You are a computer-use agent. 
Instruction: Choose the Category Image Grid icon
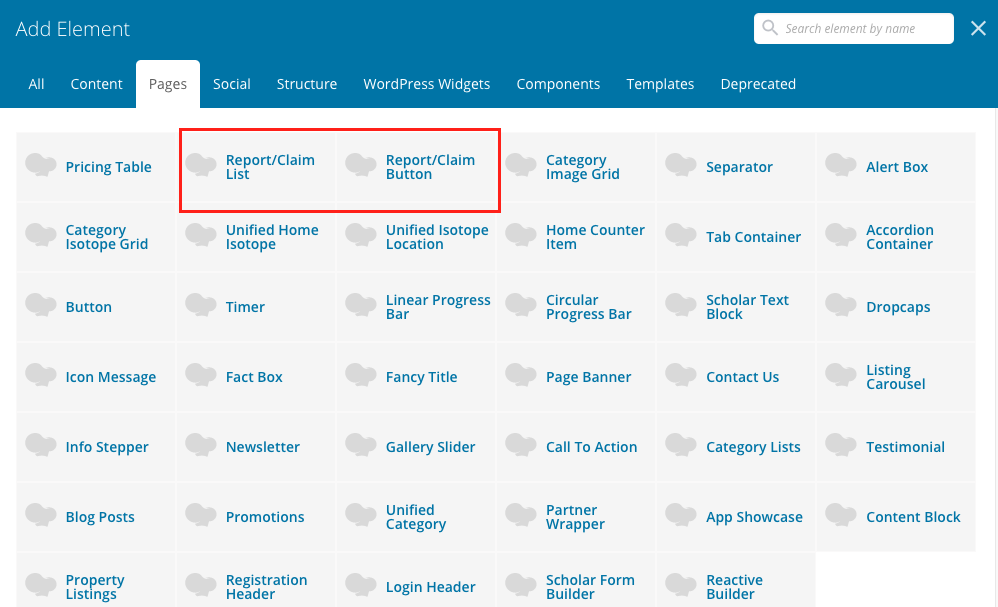pyautogui.click(x=521, y=166)
